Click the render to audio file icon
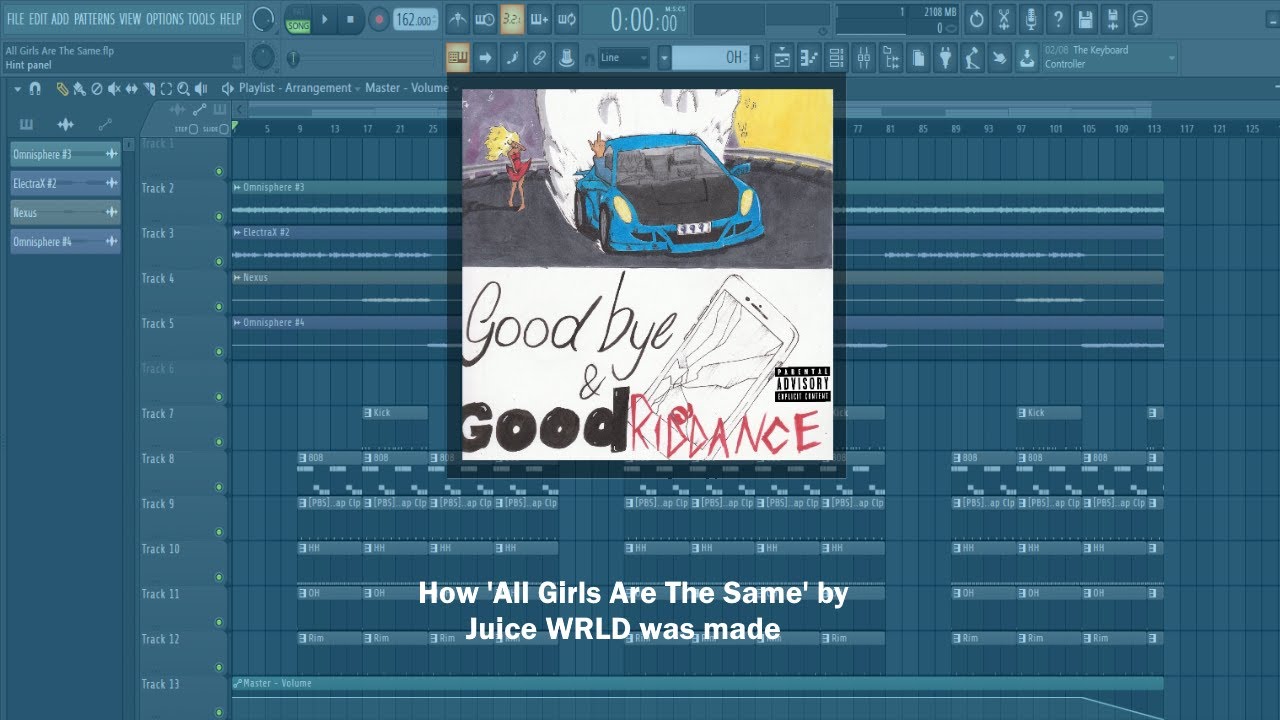1280x720 pixels. pyautogui.click(x=1112, y=19)
